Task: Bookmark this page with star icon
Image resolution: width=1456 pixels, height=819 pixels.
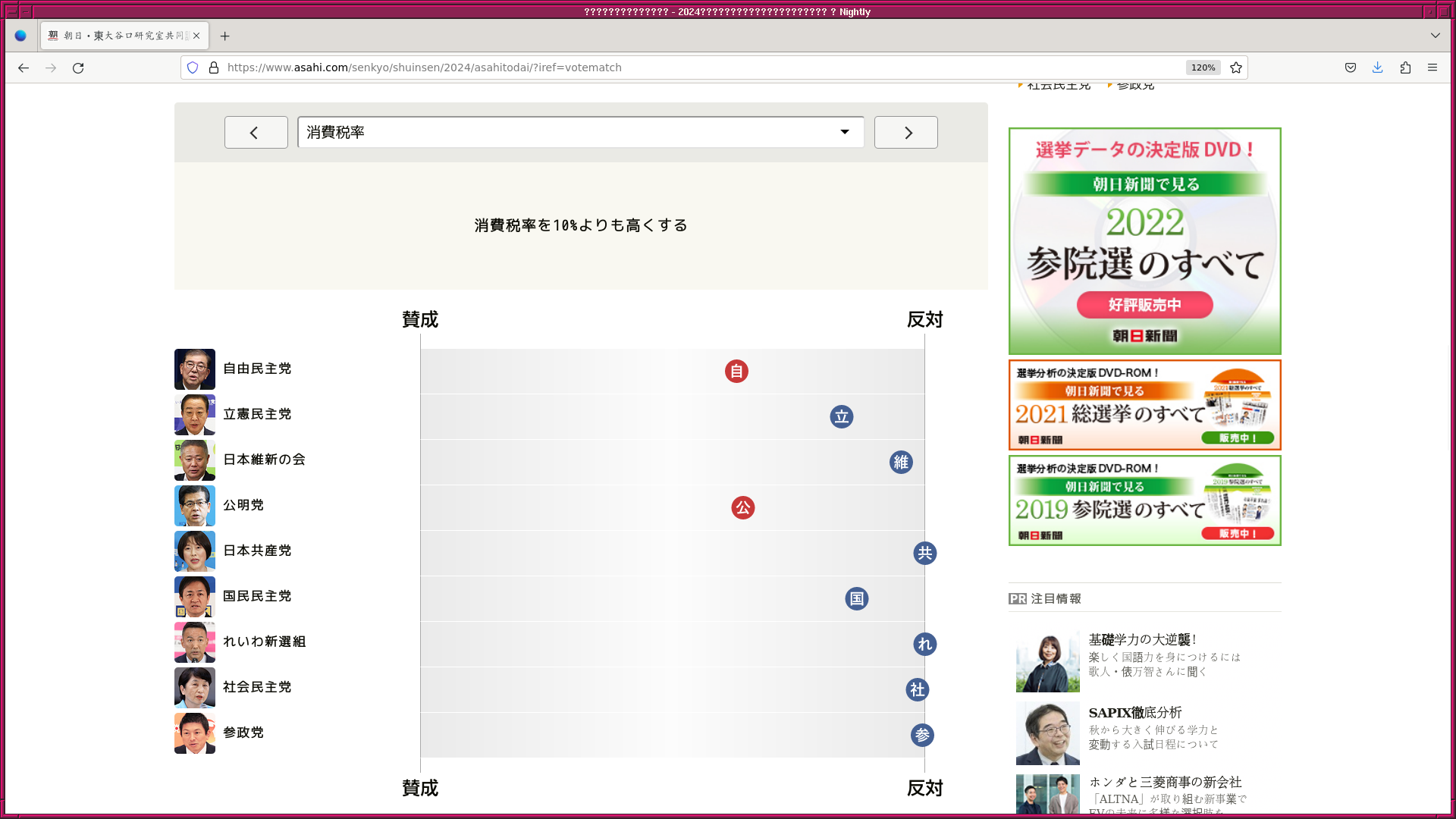Action: pos(1236,67)
